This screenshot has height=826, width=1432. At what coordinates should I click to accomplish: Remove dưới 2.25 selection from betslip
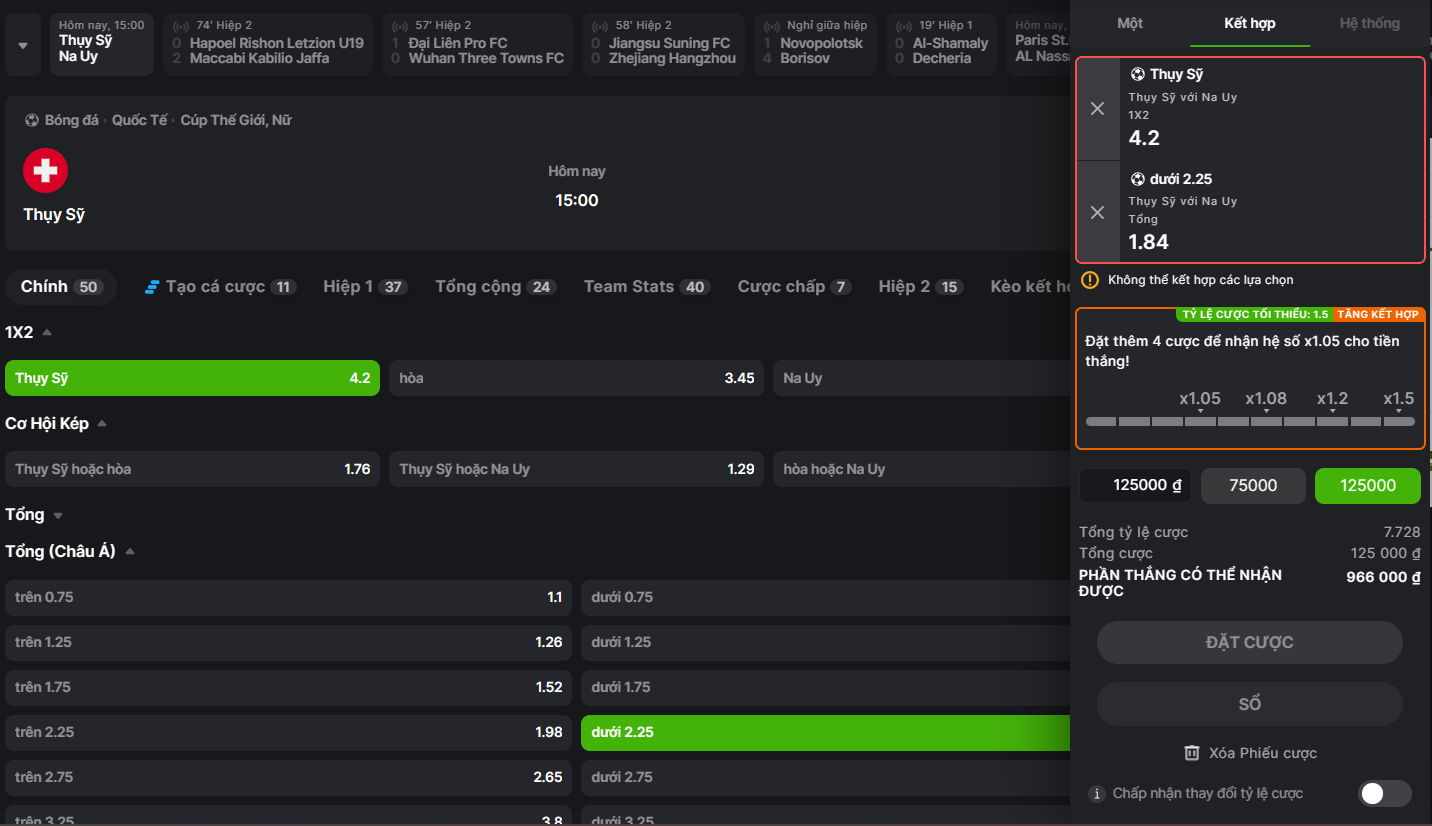point(1097,212)
